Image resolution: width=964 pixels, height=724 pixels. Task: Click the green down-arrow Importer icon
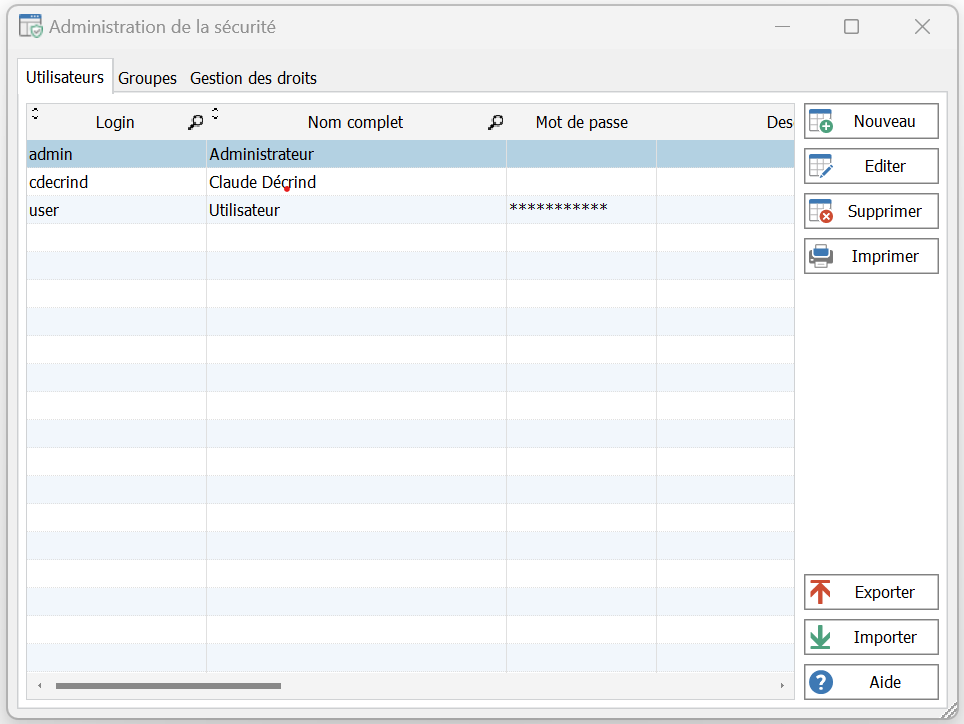tap(820, 637)
